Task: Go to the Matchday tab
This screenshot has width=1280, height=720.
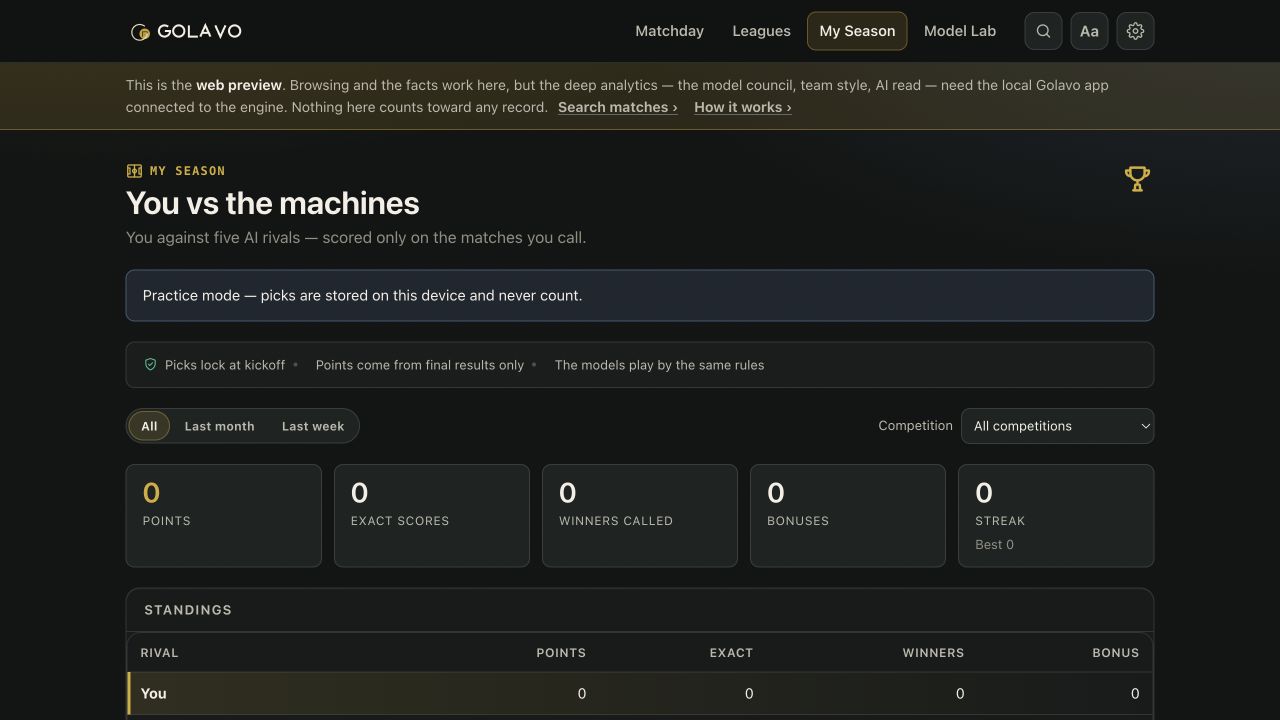Action: 669,31
